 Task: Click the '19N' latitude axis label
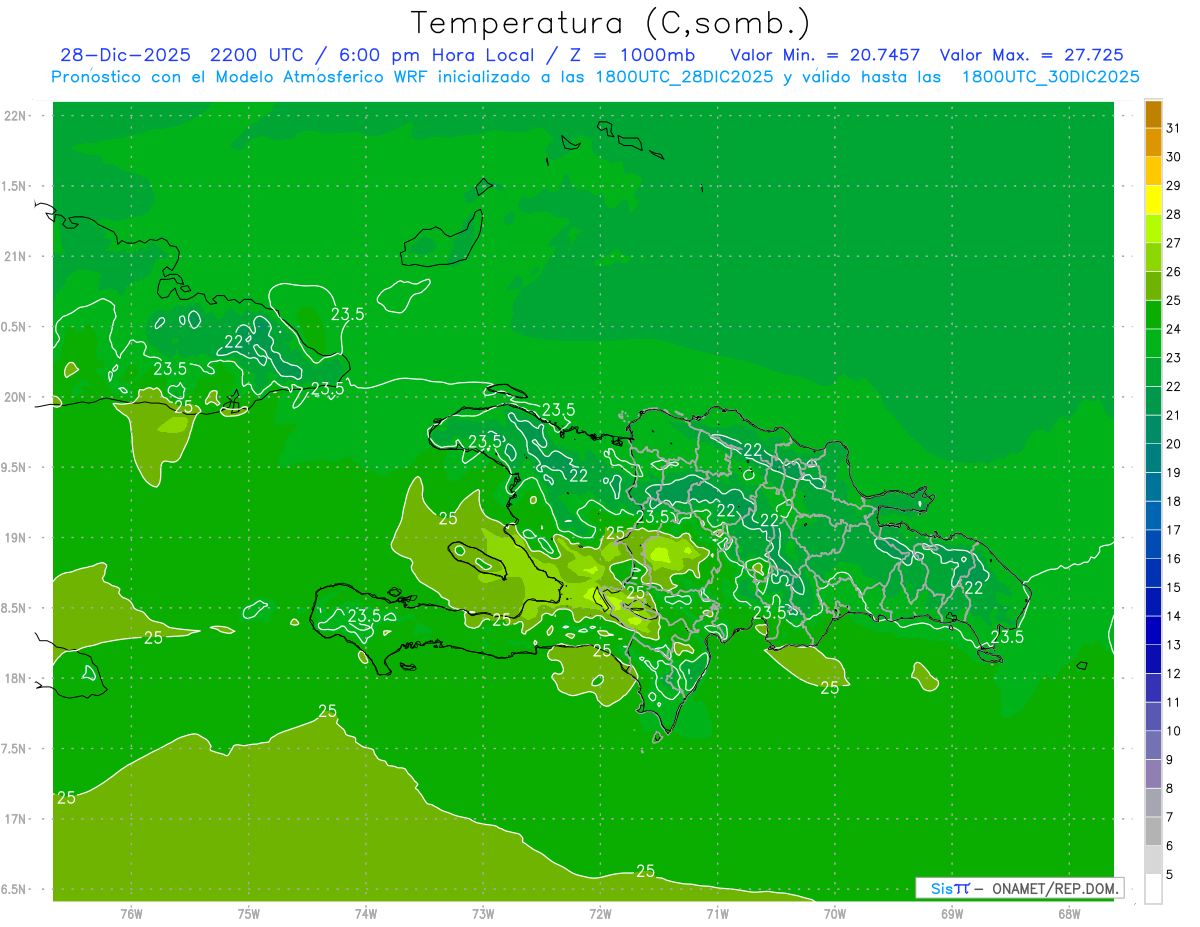coord(14,538)
